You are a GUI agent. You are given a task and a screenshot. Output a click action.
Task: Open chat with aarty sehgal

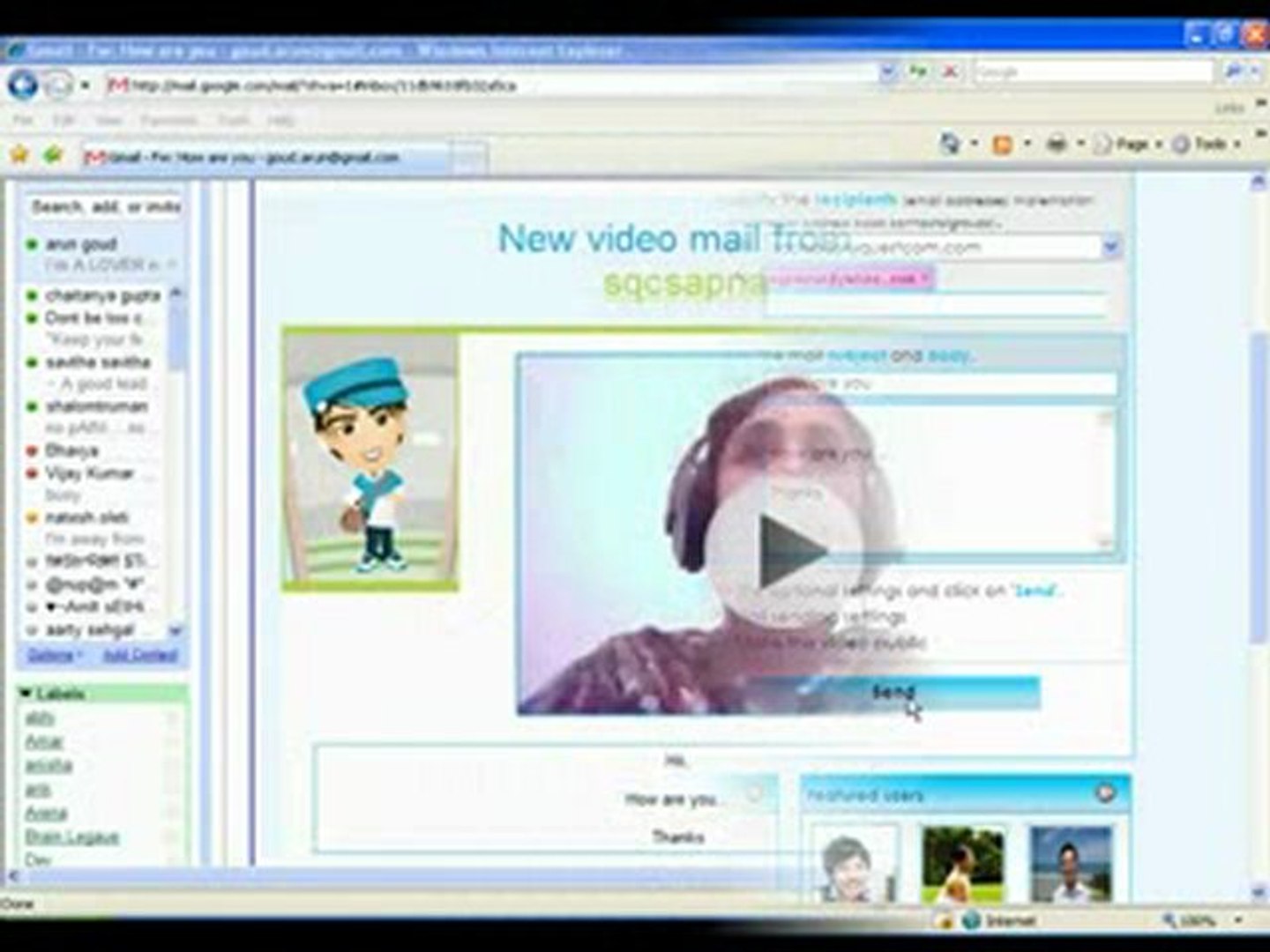[x=88, y=629]
